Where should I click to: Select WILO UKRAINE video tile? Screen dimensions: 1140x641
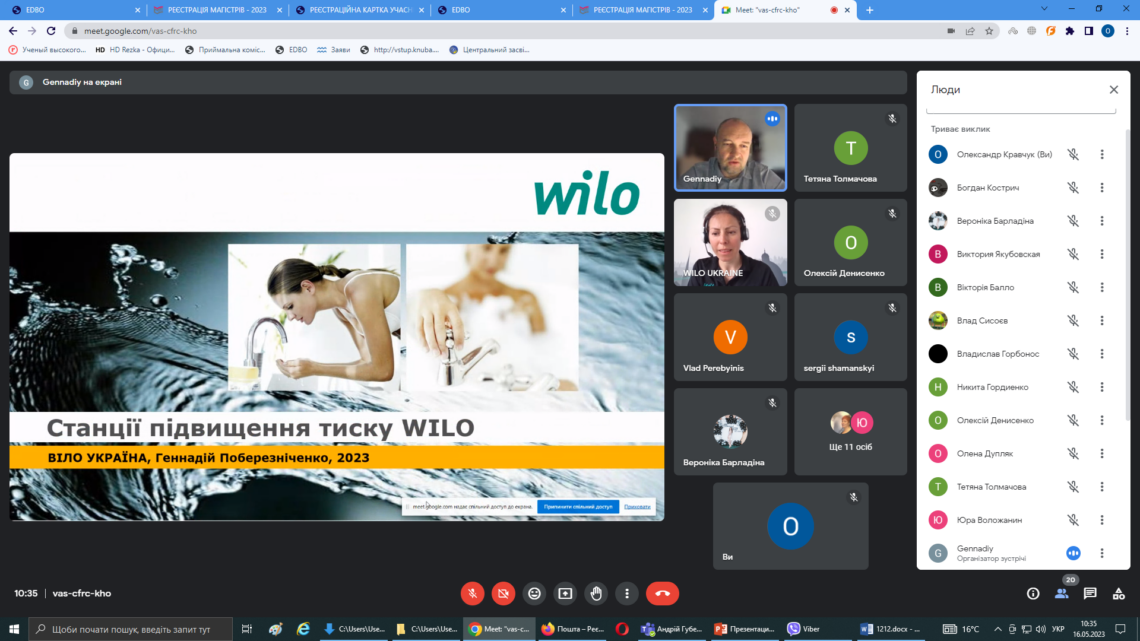click(730, 242)
